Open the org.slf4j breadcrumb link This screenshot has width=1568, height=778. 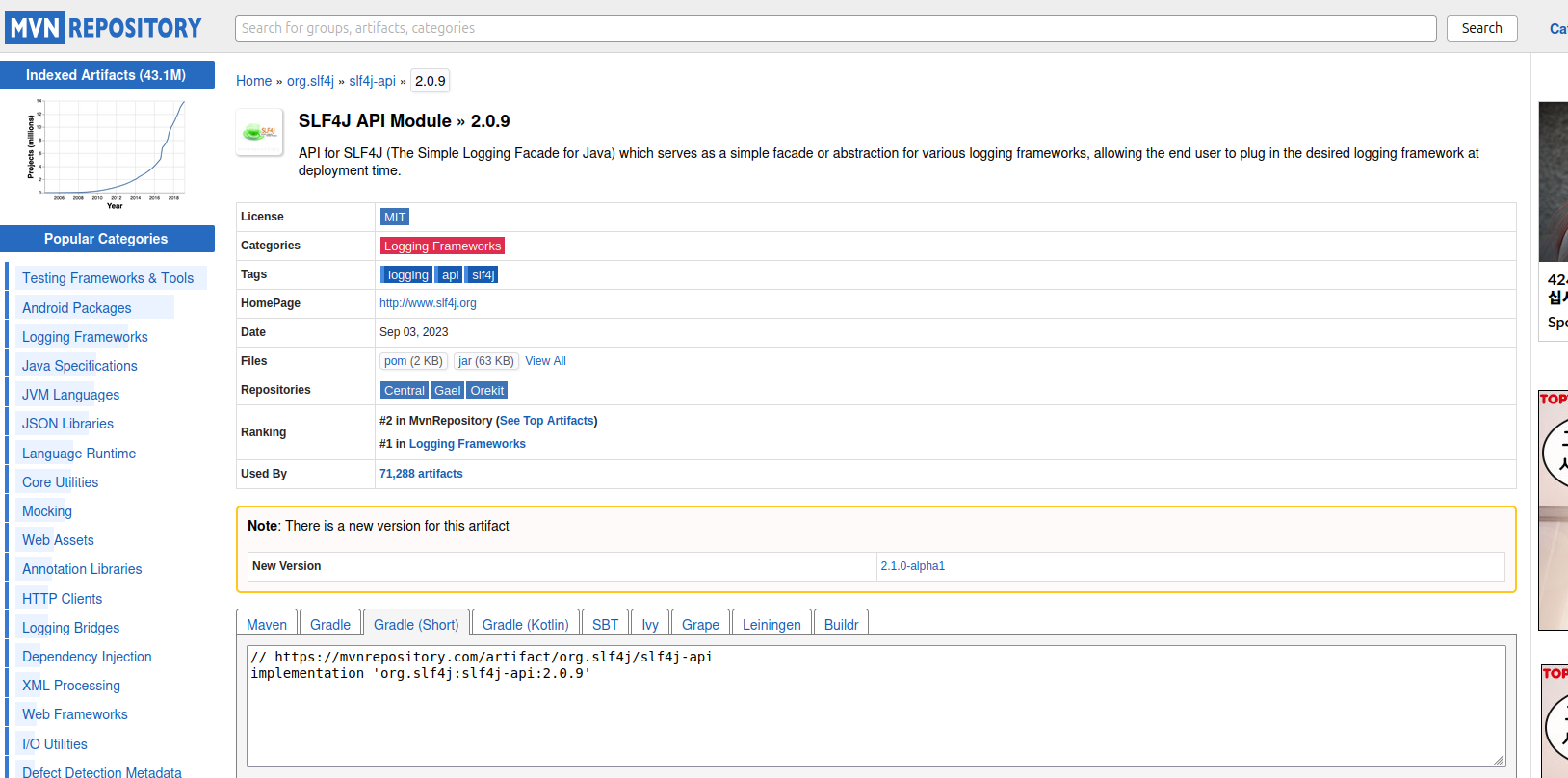310,81
